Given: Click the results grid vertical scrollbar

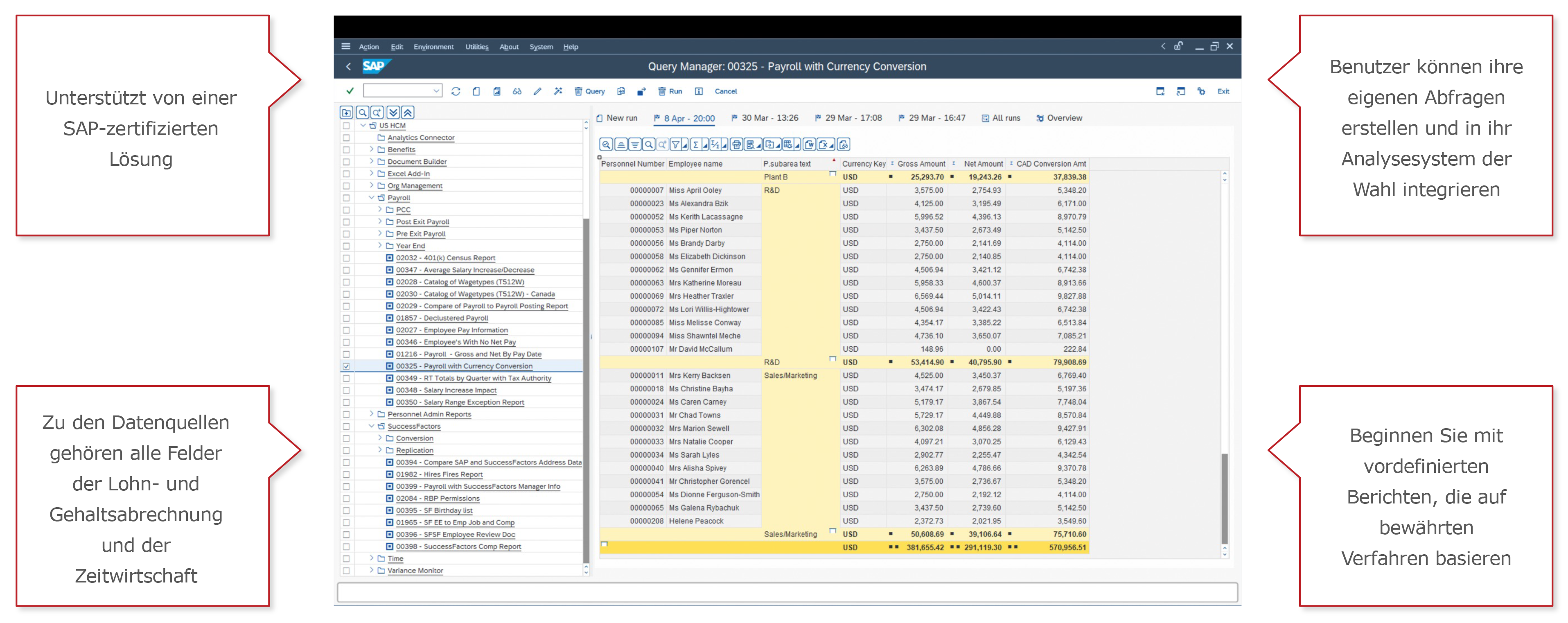Looking at the screenshot, I should coord(1224,498).
